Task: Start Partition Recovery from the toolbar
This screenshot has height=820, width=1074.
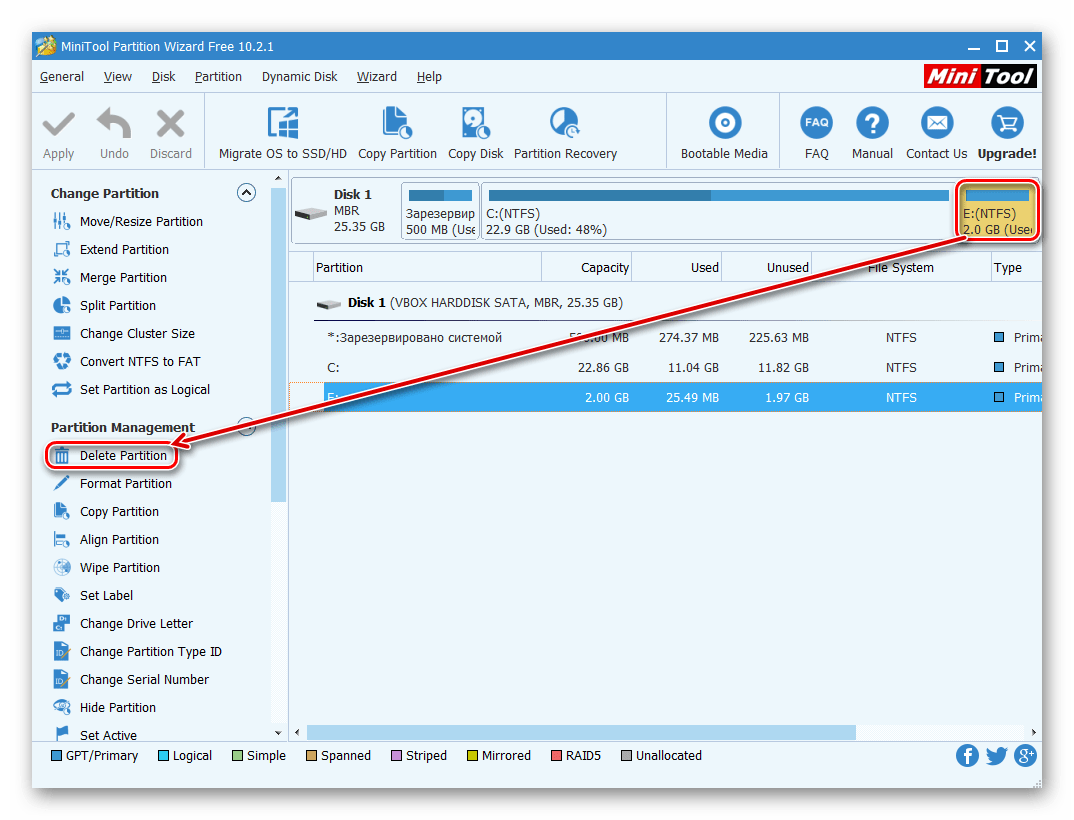Action: tap(565, 123)
